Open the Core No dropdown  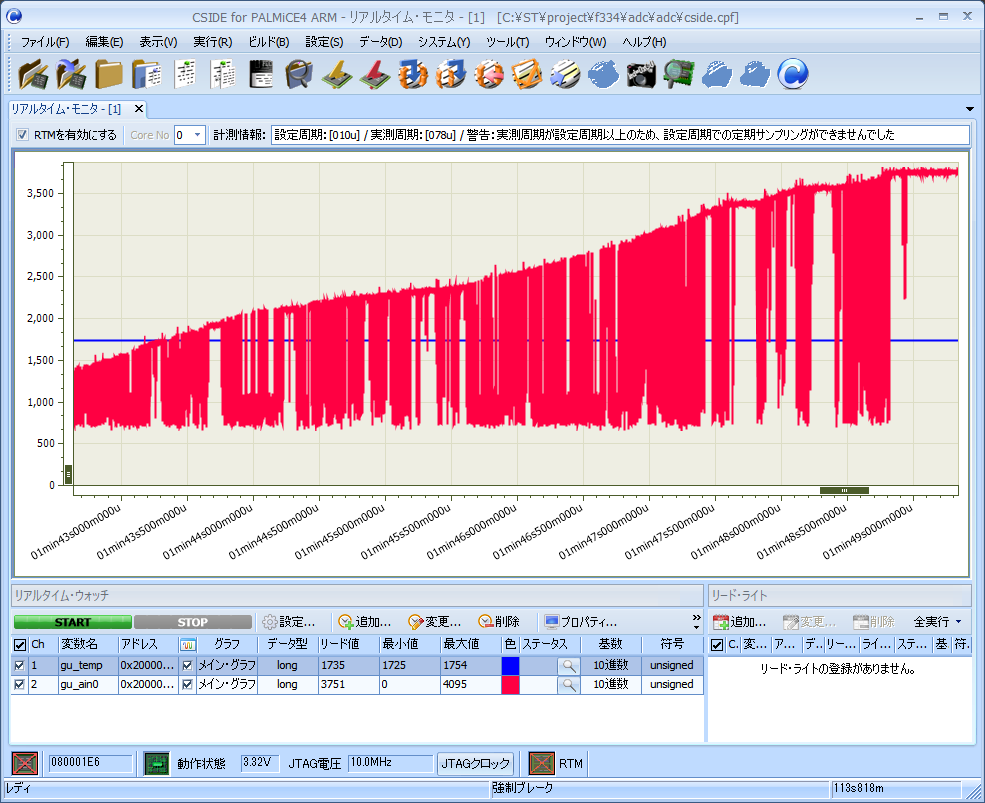tap(197, 134)
